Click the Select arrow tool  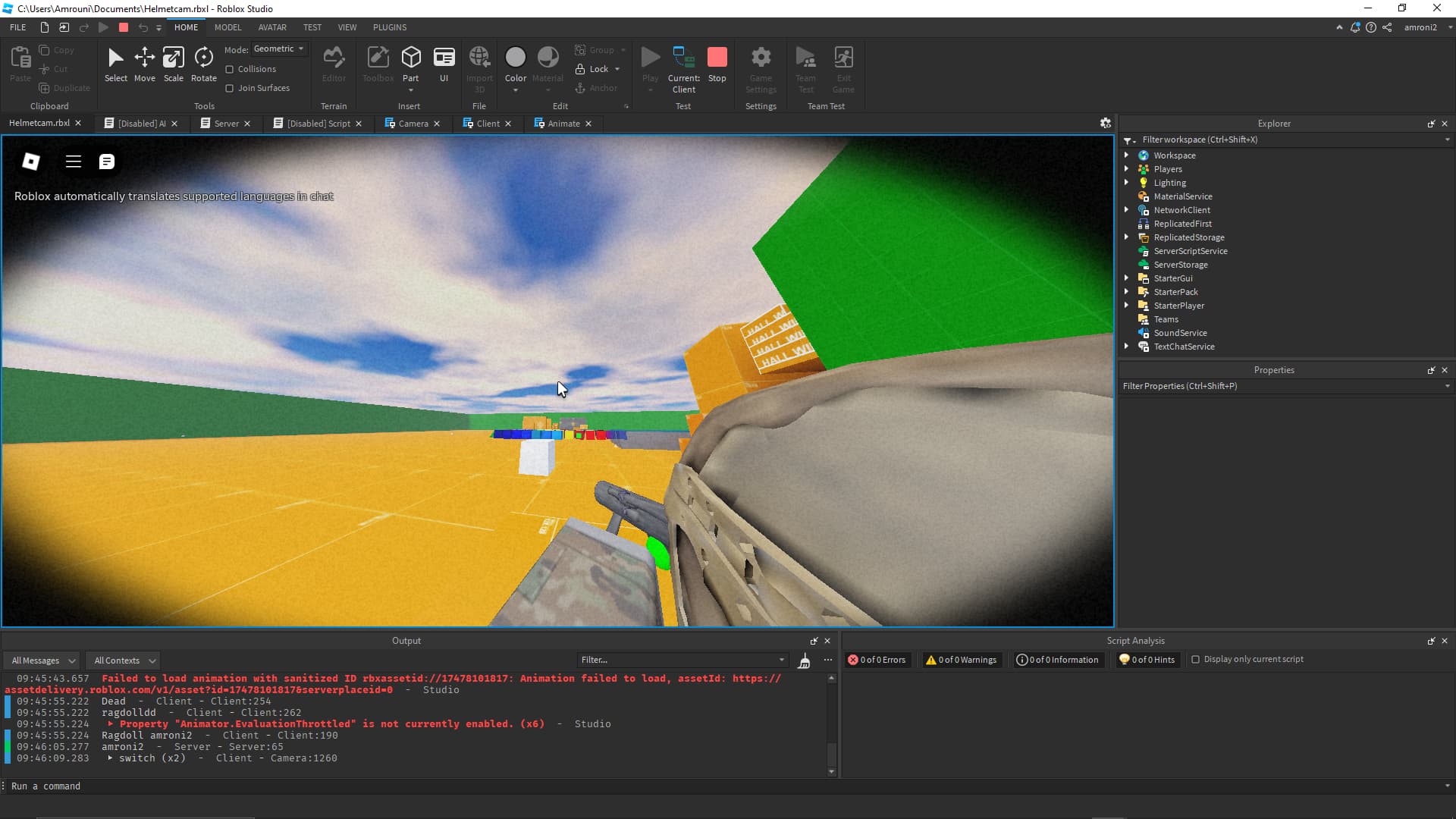point(115,64)
